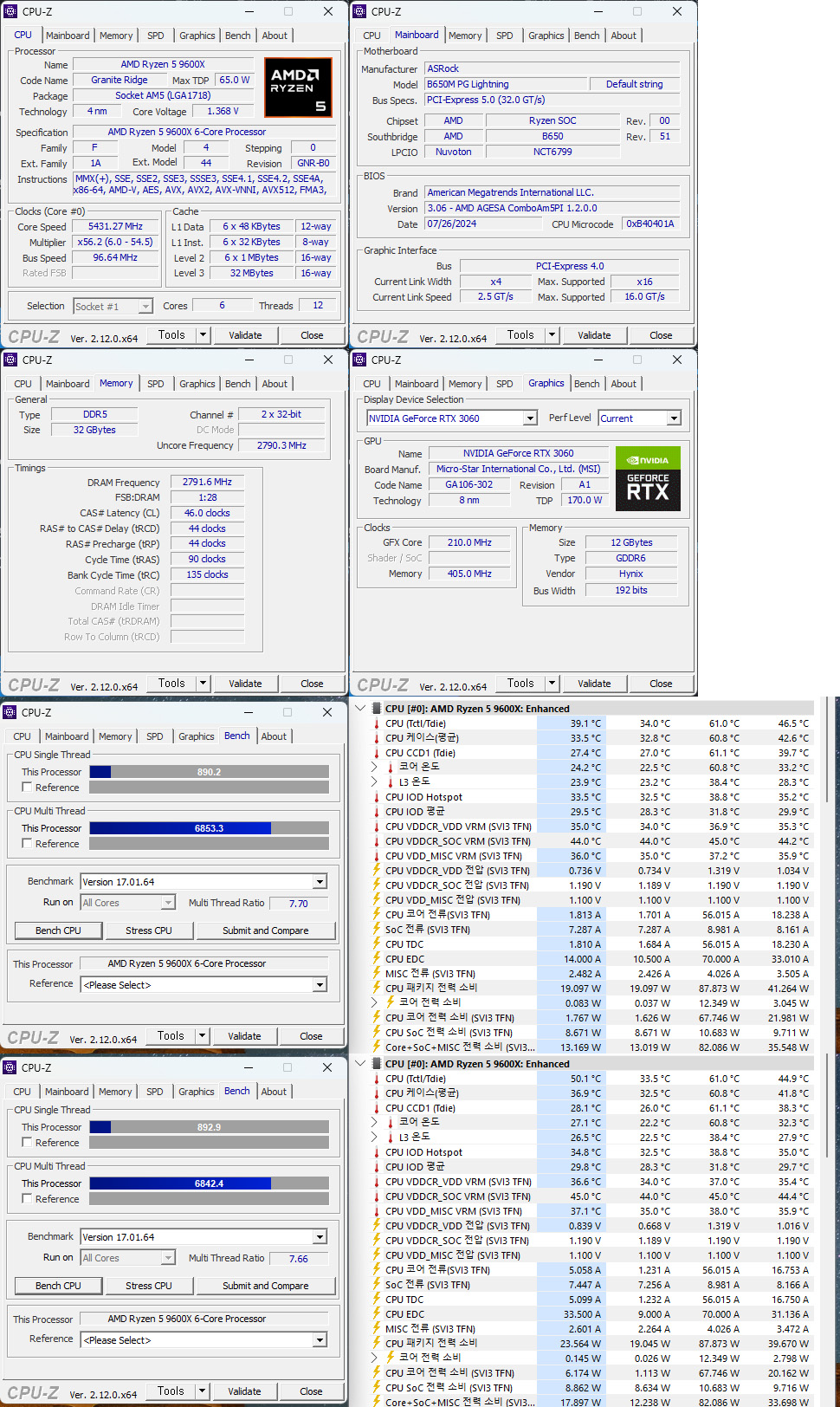
Task: Click the NVIDIA GeForce RTX logo badge
Action: point(648,478)
